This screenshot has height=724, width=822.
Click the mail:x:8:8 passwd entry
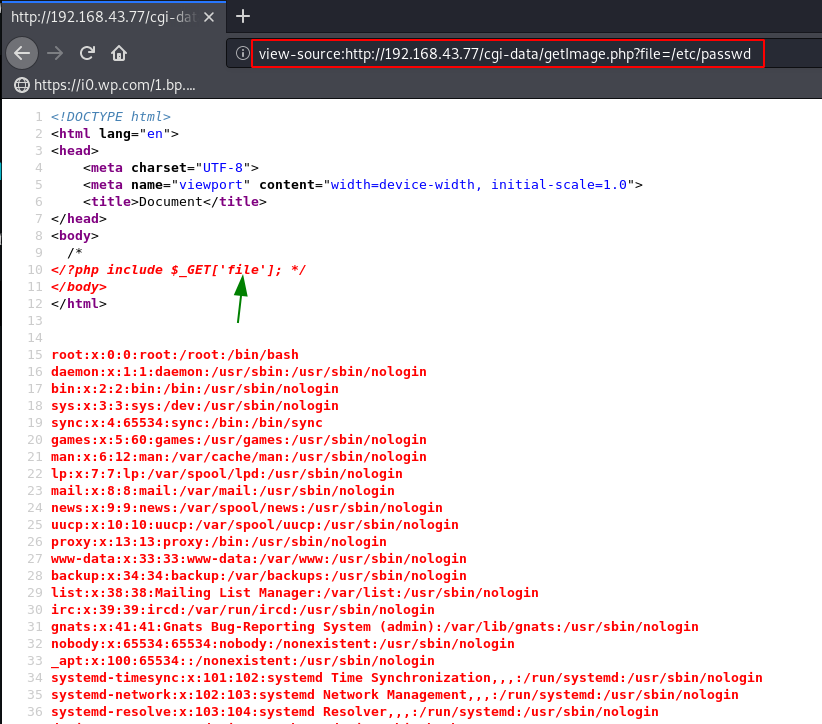(223, 491)
